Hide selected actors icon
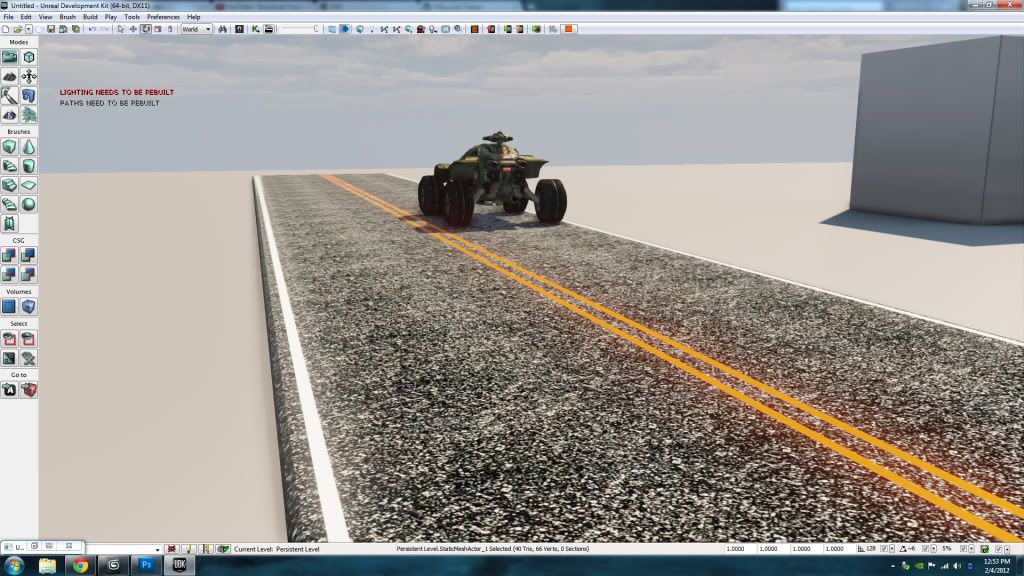The image size is (1024, 576). [29, 339]
